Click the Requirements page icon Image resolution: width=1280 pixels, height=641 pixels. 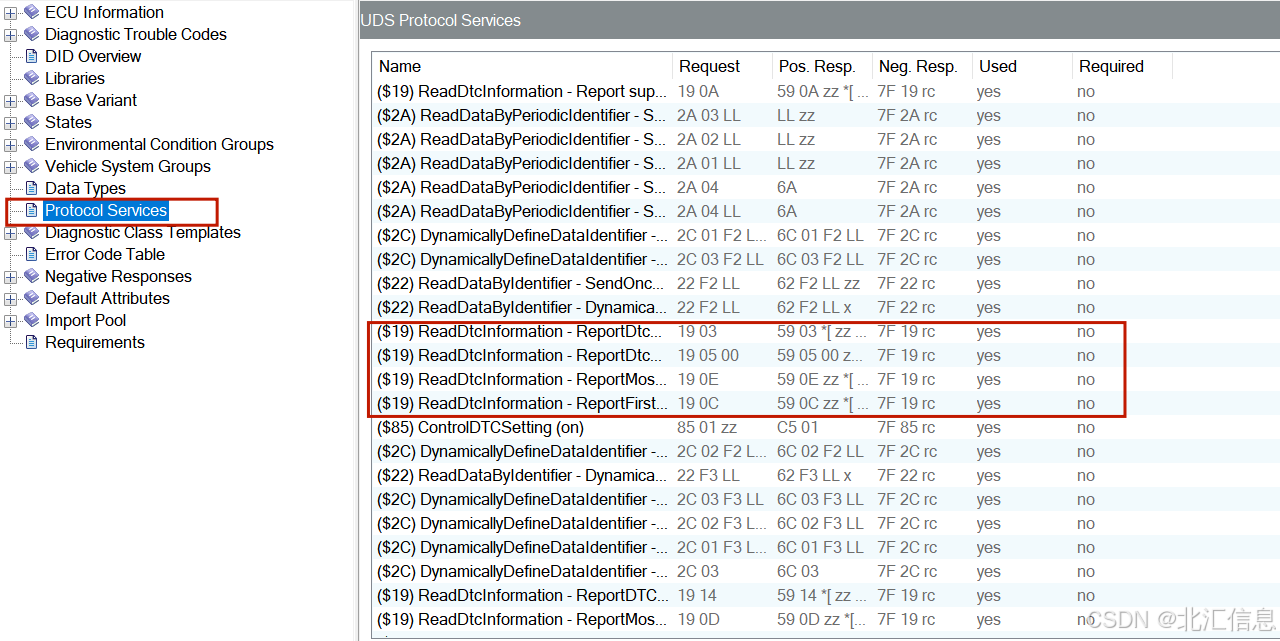click(x=32, y=342)
